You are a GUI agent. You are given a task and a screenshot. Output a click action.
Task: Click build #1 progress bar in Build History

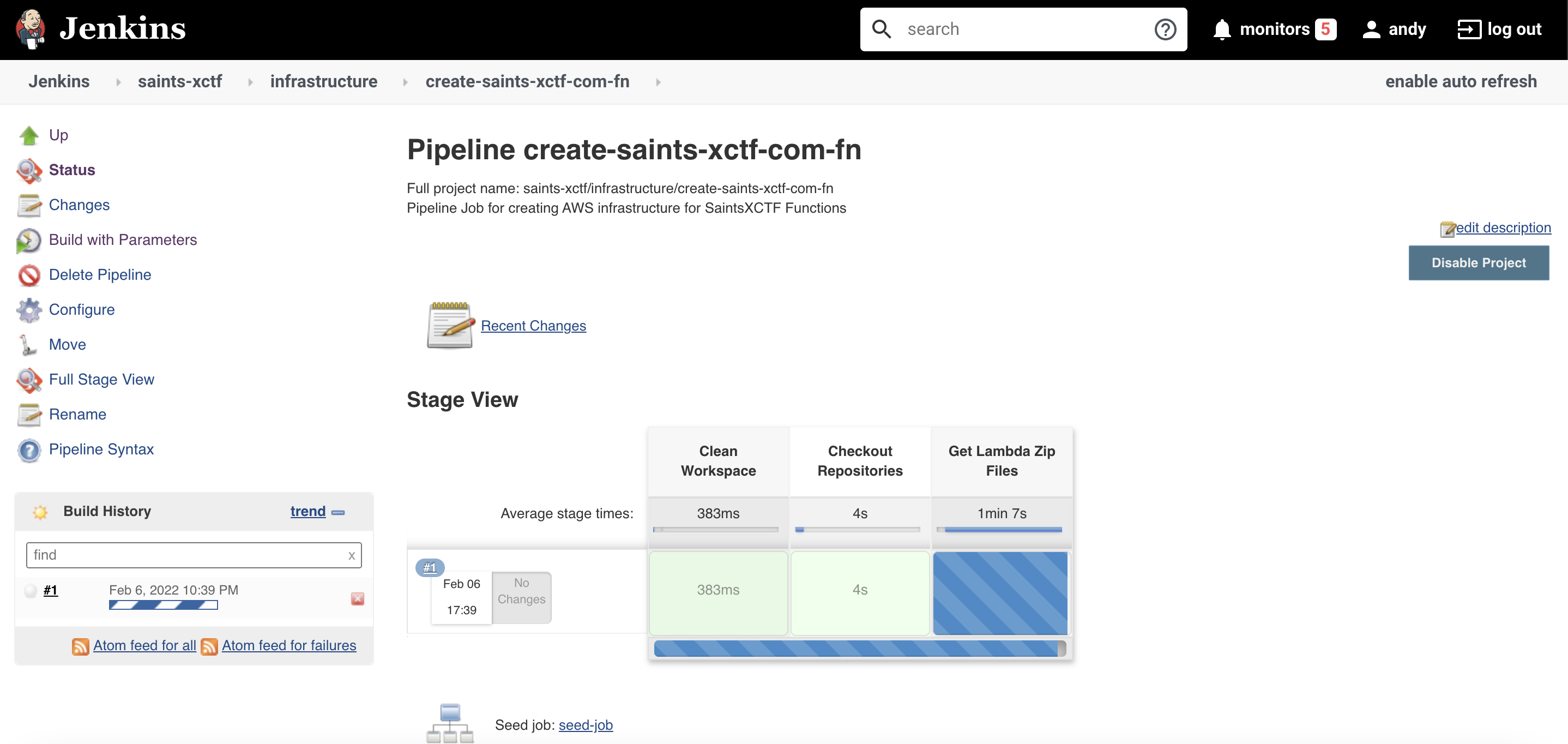[x=163, y=605]
